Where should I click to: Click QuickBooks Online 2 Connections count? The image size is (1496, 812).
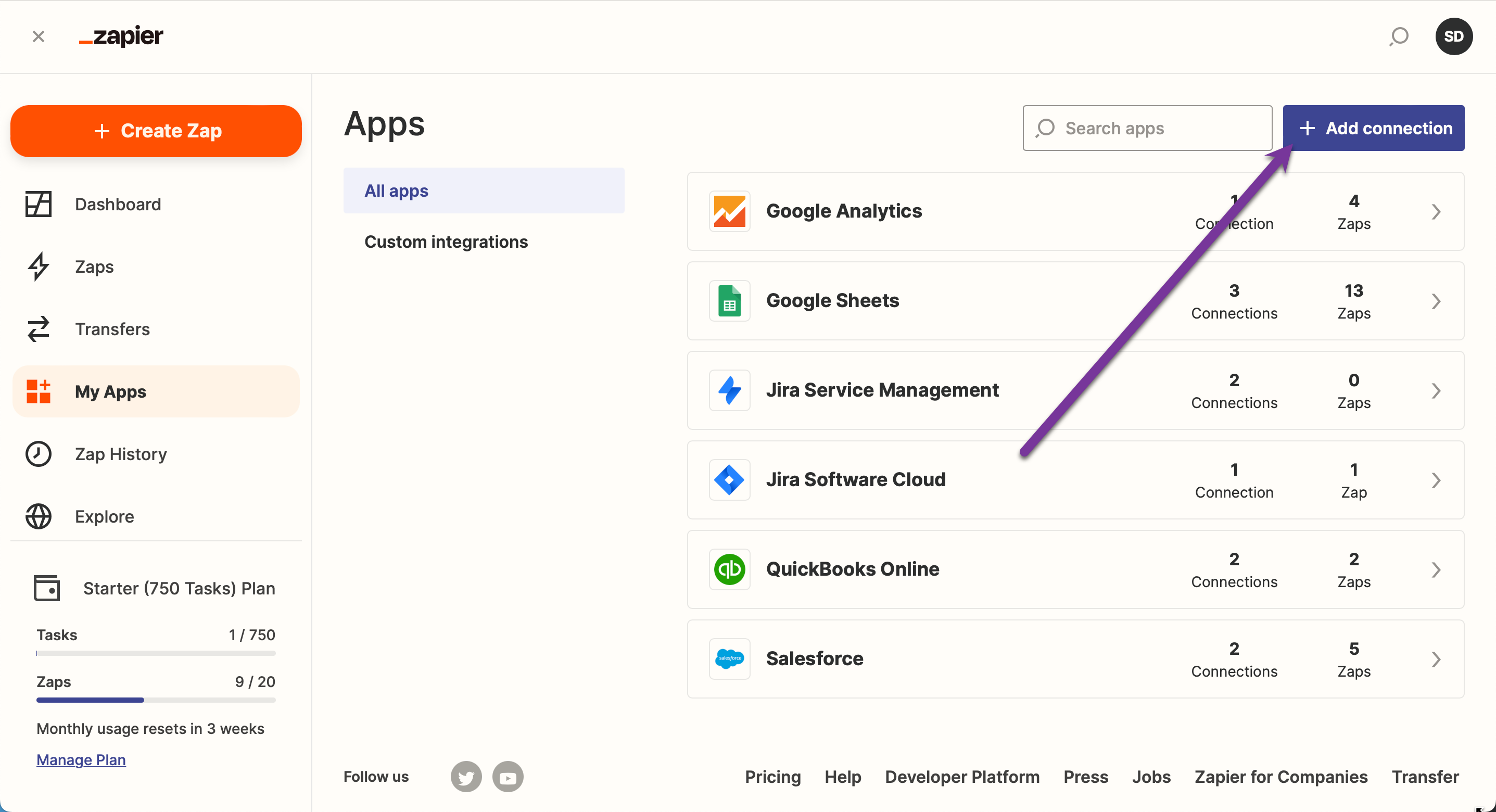pos(1234,570)
